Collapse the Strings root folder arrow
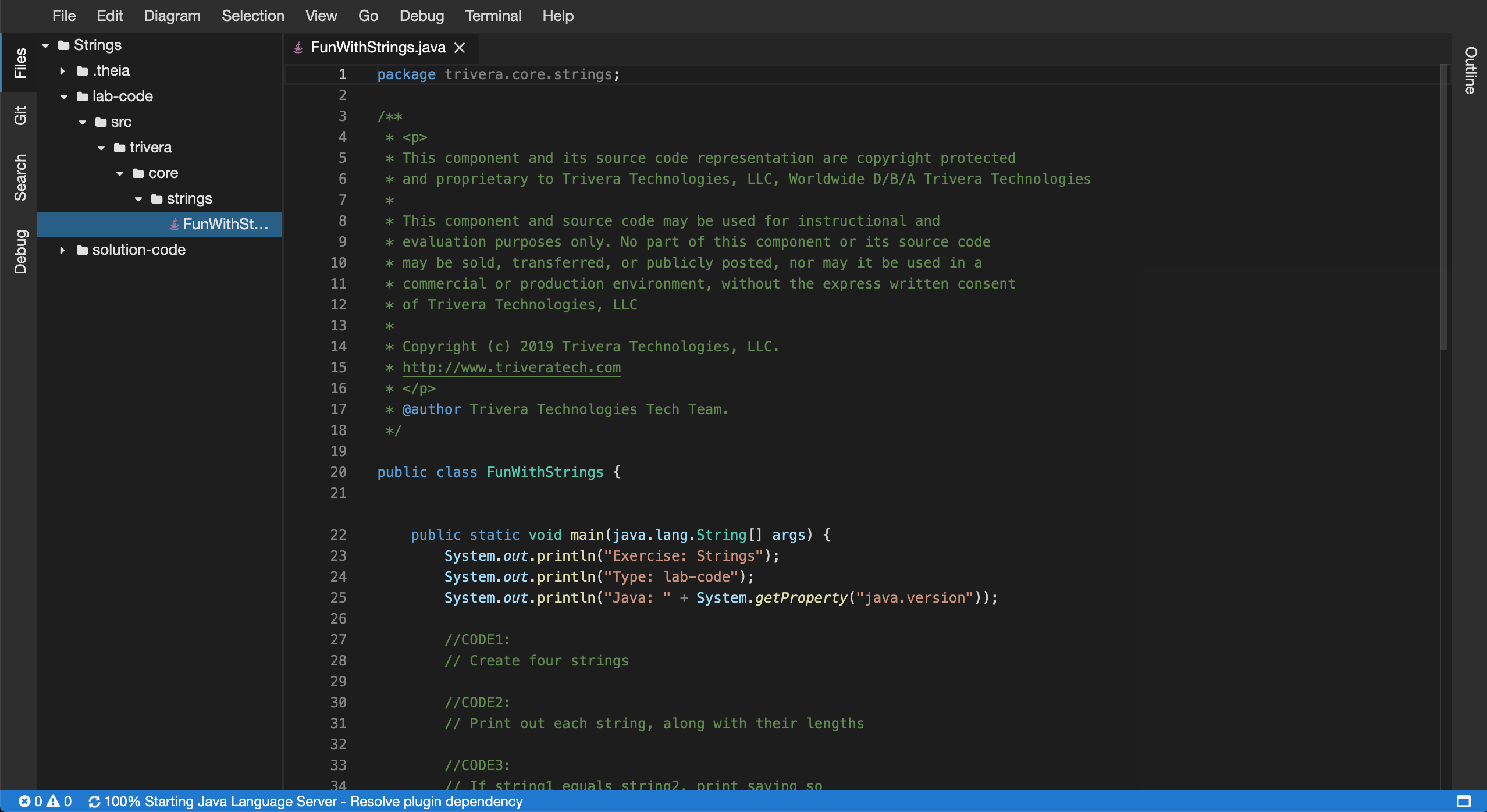 point(45,45)
